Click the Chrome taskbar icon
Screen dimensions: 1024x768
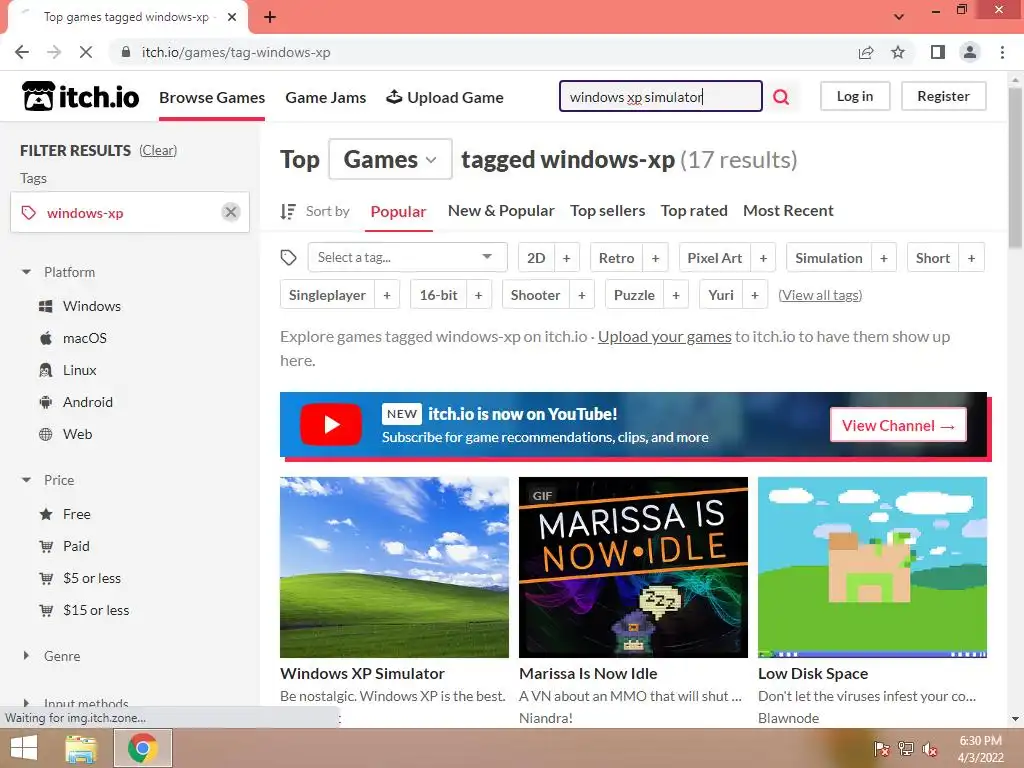142,748
